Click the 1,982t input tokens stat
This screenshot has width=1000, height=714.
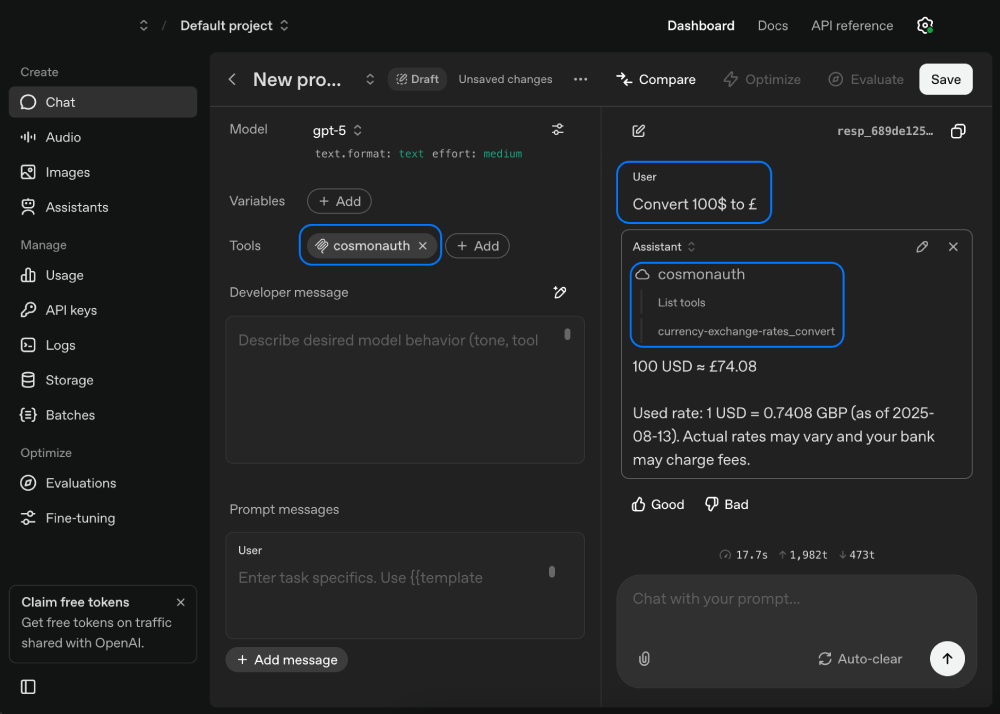(x=803, y=555)
